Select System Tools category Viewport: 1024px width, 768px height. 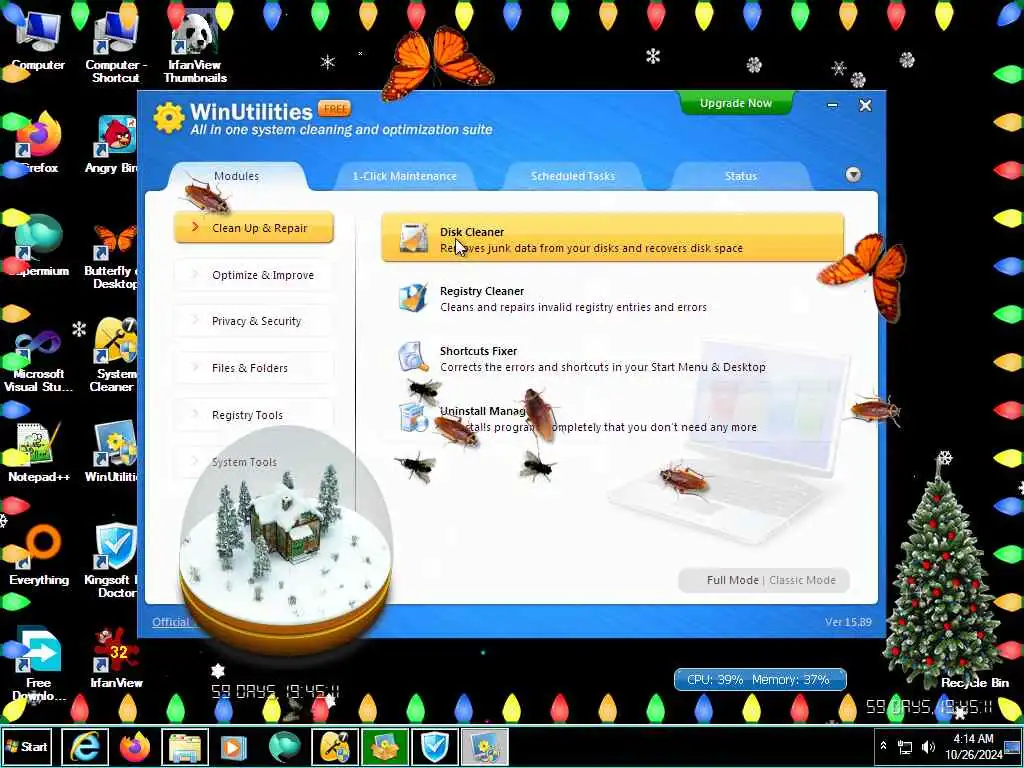254,462
